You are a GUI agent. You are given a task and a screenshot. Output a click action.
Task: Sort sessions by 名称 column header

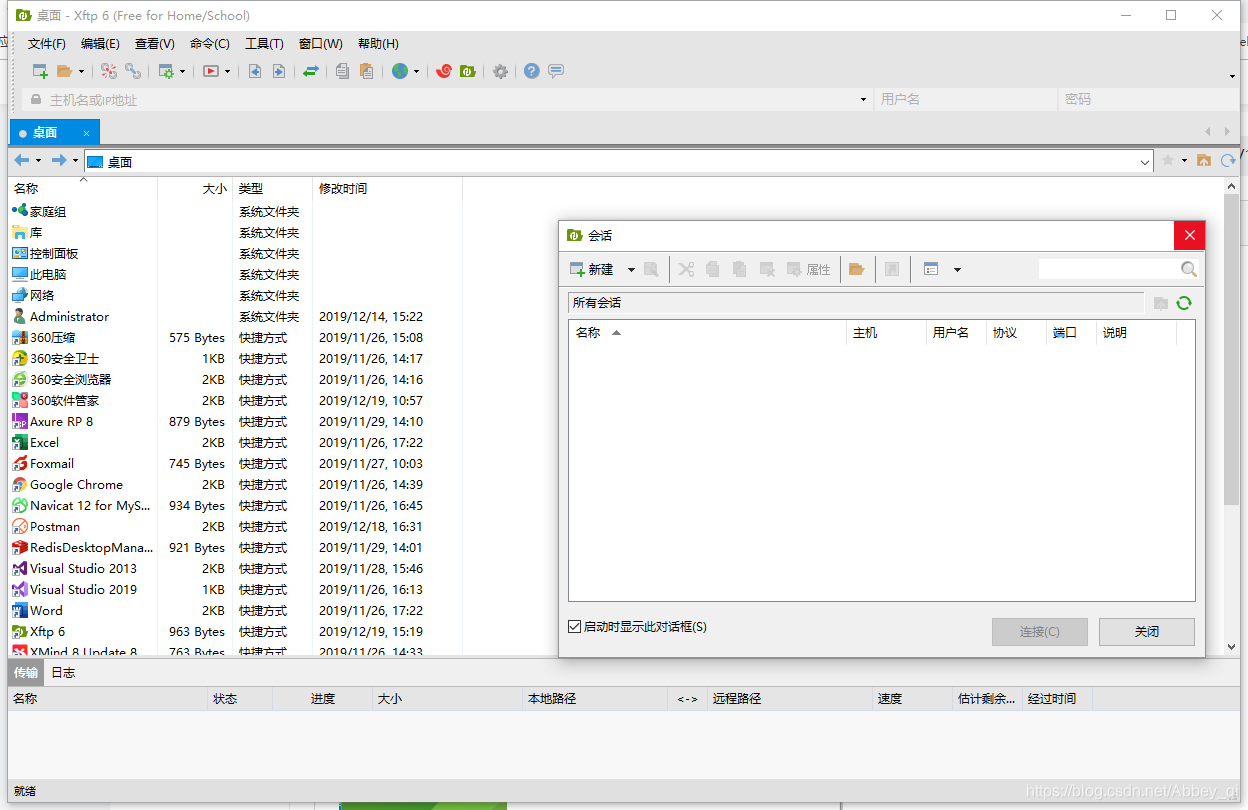point(707,333)
